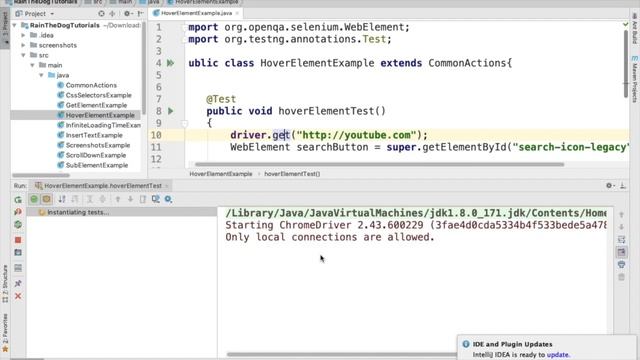Image resolution: width=640 pixels, height=360 pixels.
Task: Stop the running test with red square
Action: (18, 240)
